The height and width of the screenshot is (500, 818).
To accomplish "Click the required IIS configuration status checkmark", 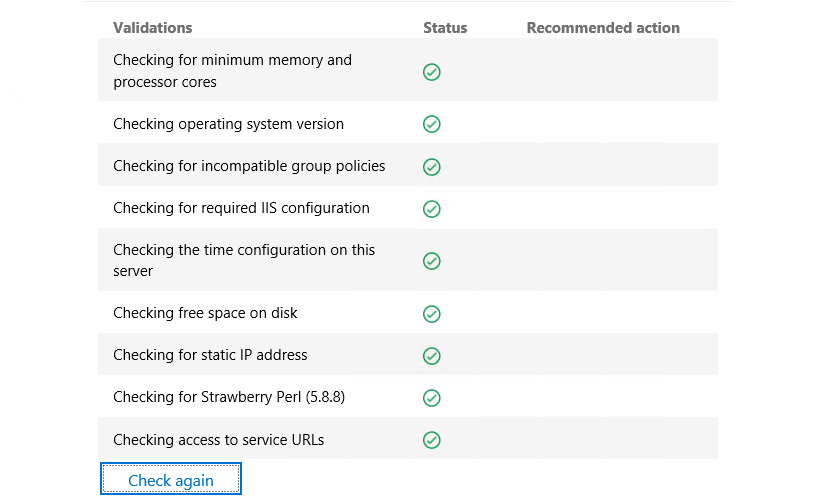I will point(431,209).
